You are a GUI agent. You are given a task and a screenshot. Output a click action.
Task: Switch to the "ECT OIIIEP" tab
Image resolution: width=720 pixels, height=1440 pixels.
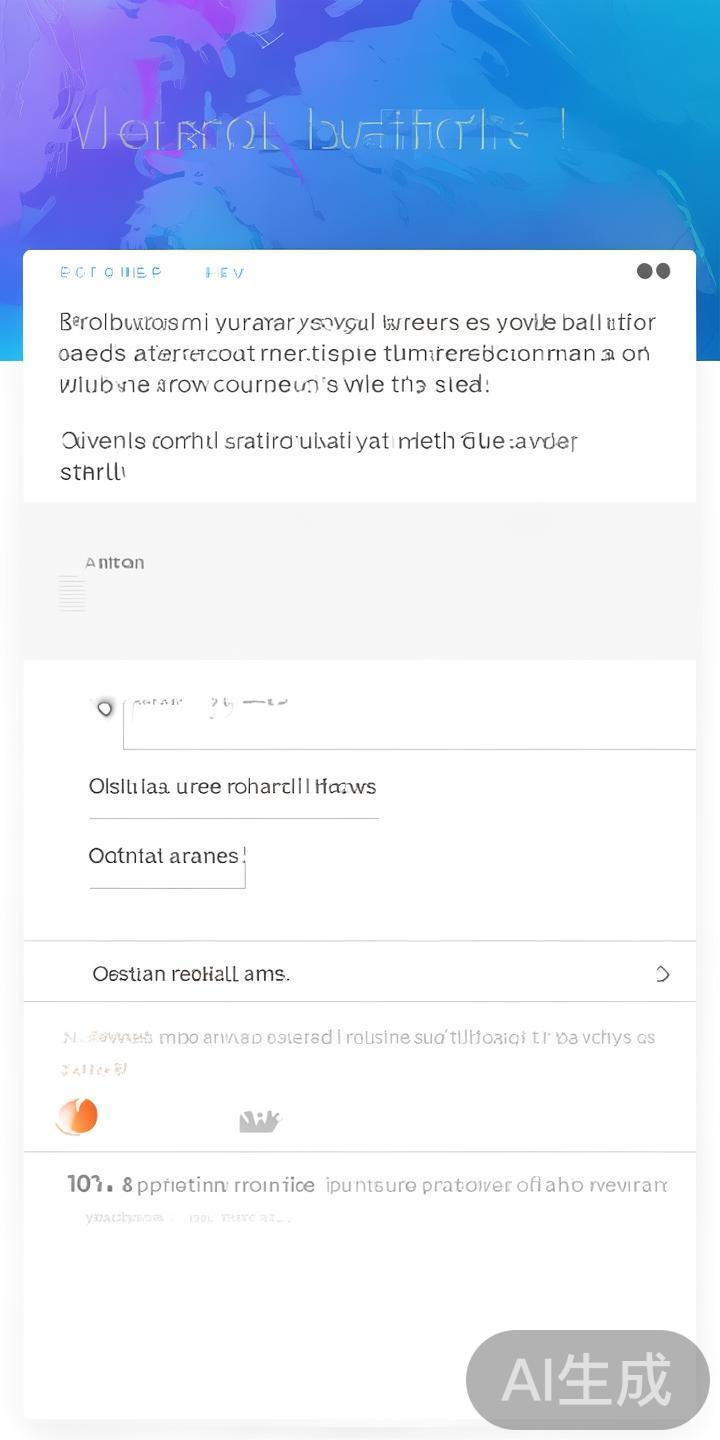(x=110, y=272)
